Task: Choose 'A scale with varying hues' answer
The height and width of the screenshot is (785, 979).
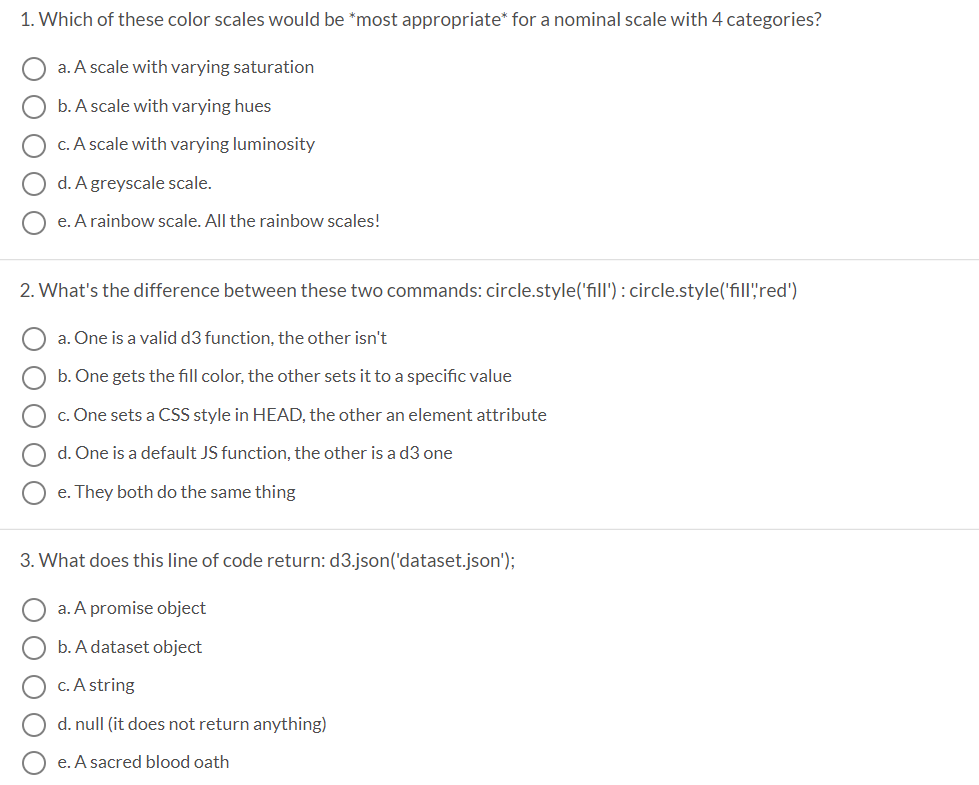Action: tap(34, 107)
